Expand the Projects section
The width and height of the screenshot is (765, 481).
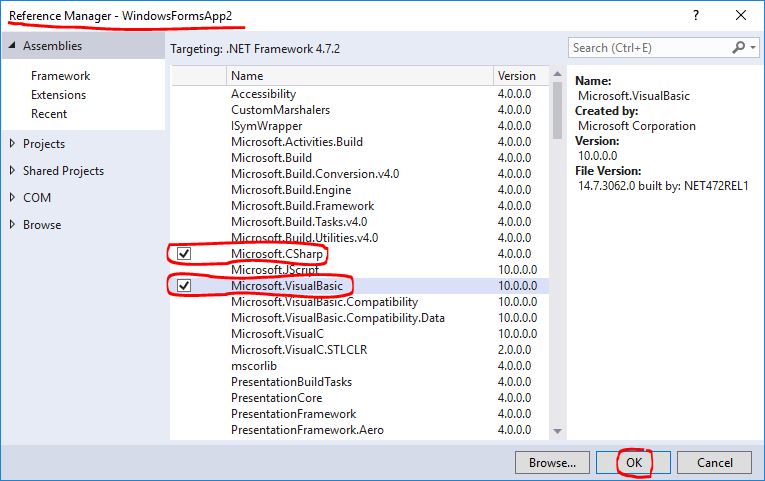[12, 144]
